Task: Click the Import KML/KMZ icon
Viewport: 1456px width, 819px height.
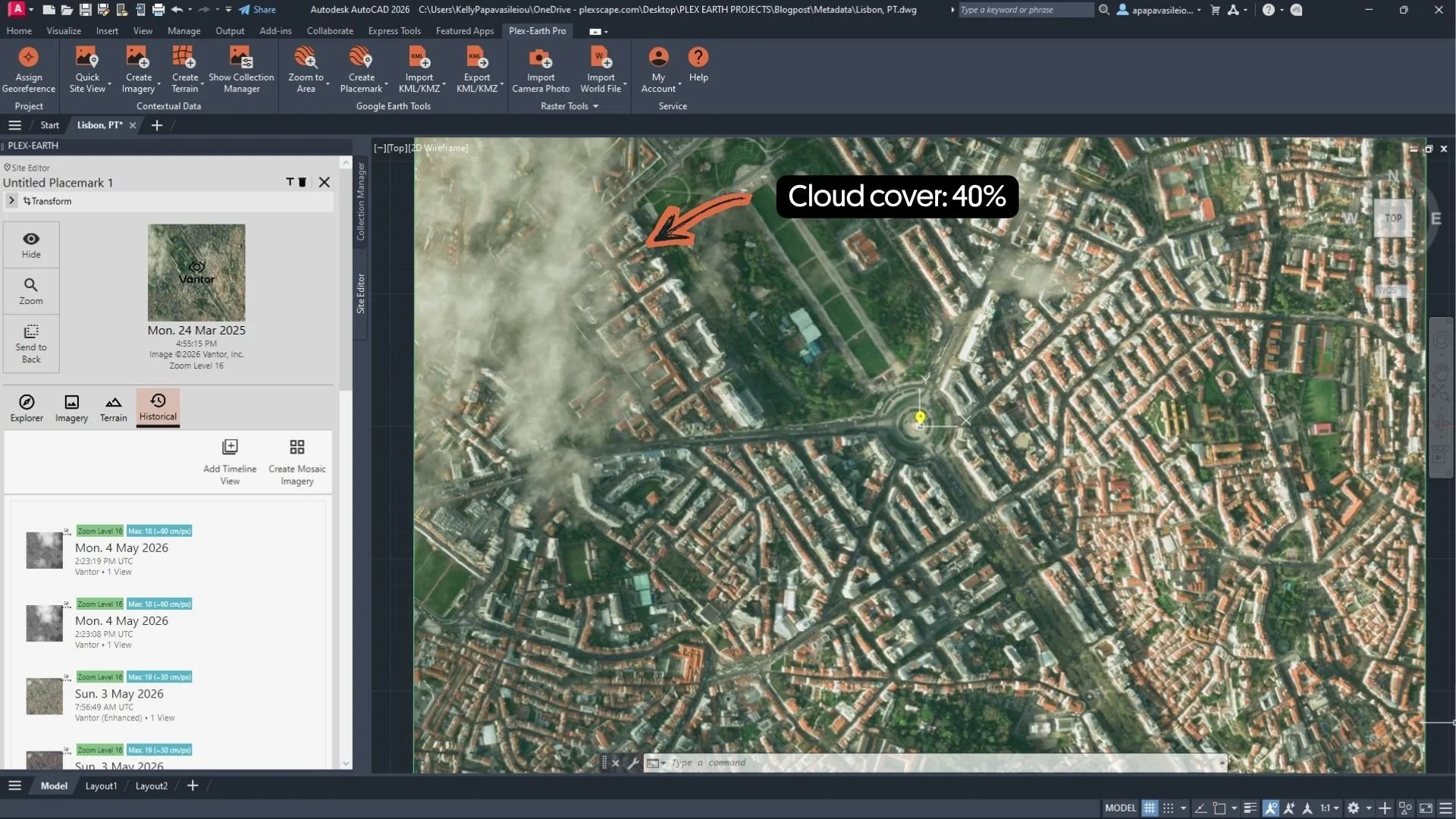Action: [419, 58]
